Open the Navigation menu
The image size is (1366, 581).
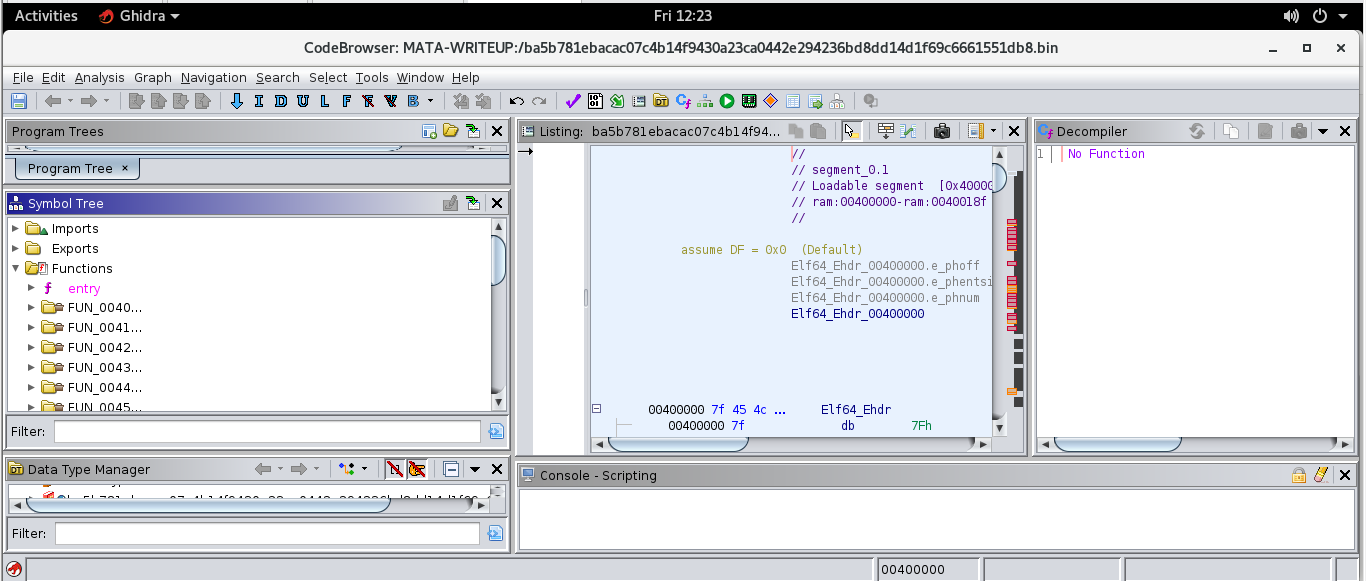(x=214, y=77)
